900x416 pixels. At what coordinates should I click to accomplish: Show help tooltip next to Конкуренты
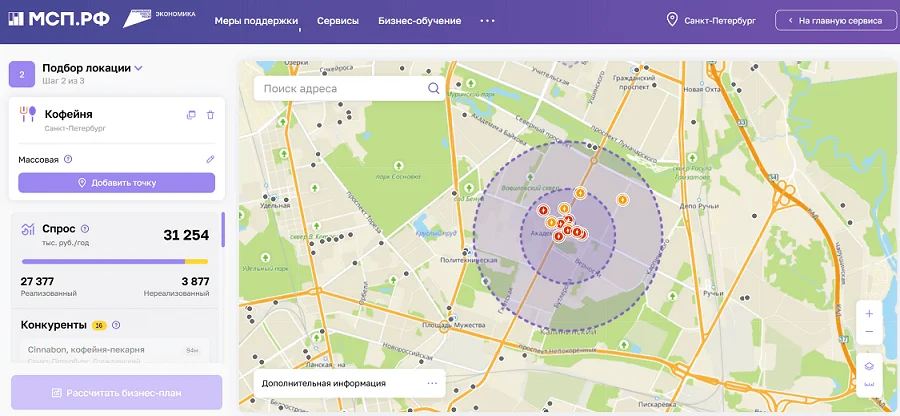point(116,325)
